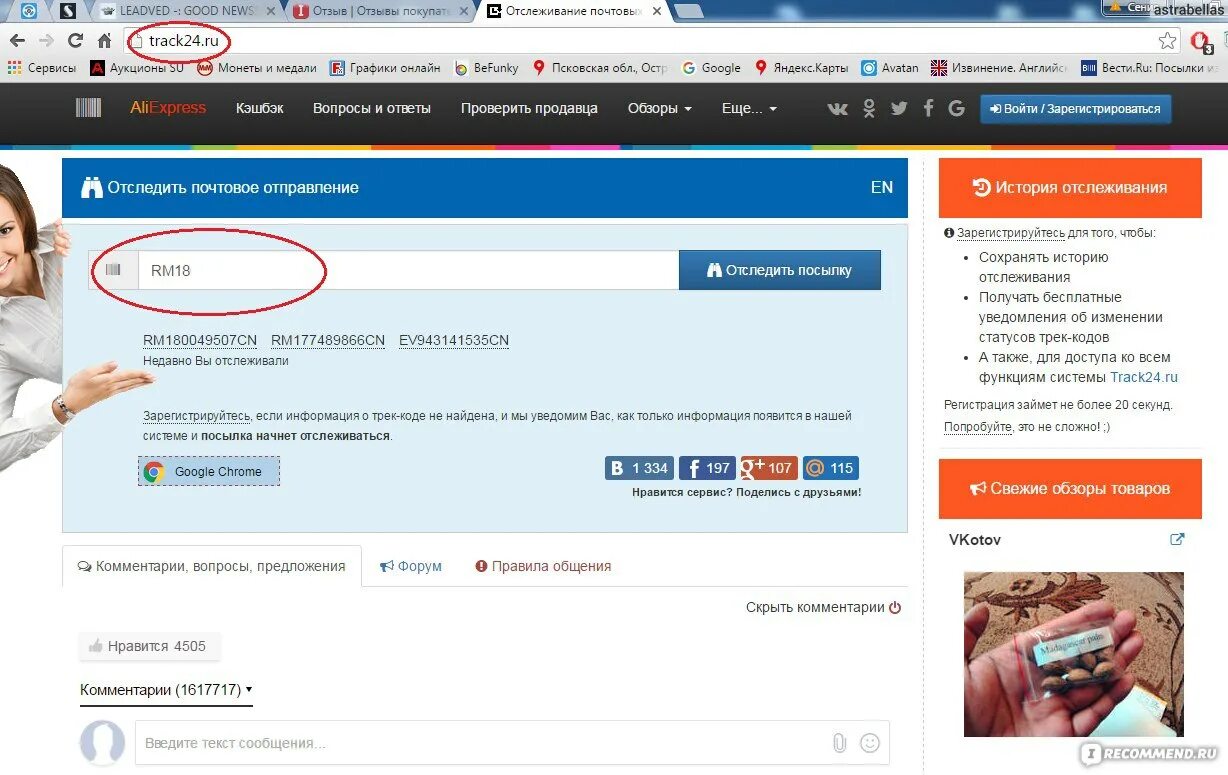Open Графики онлайн bookmark
Screen dimensions: 1228x775
click(x=386, y=68)
